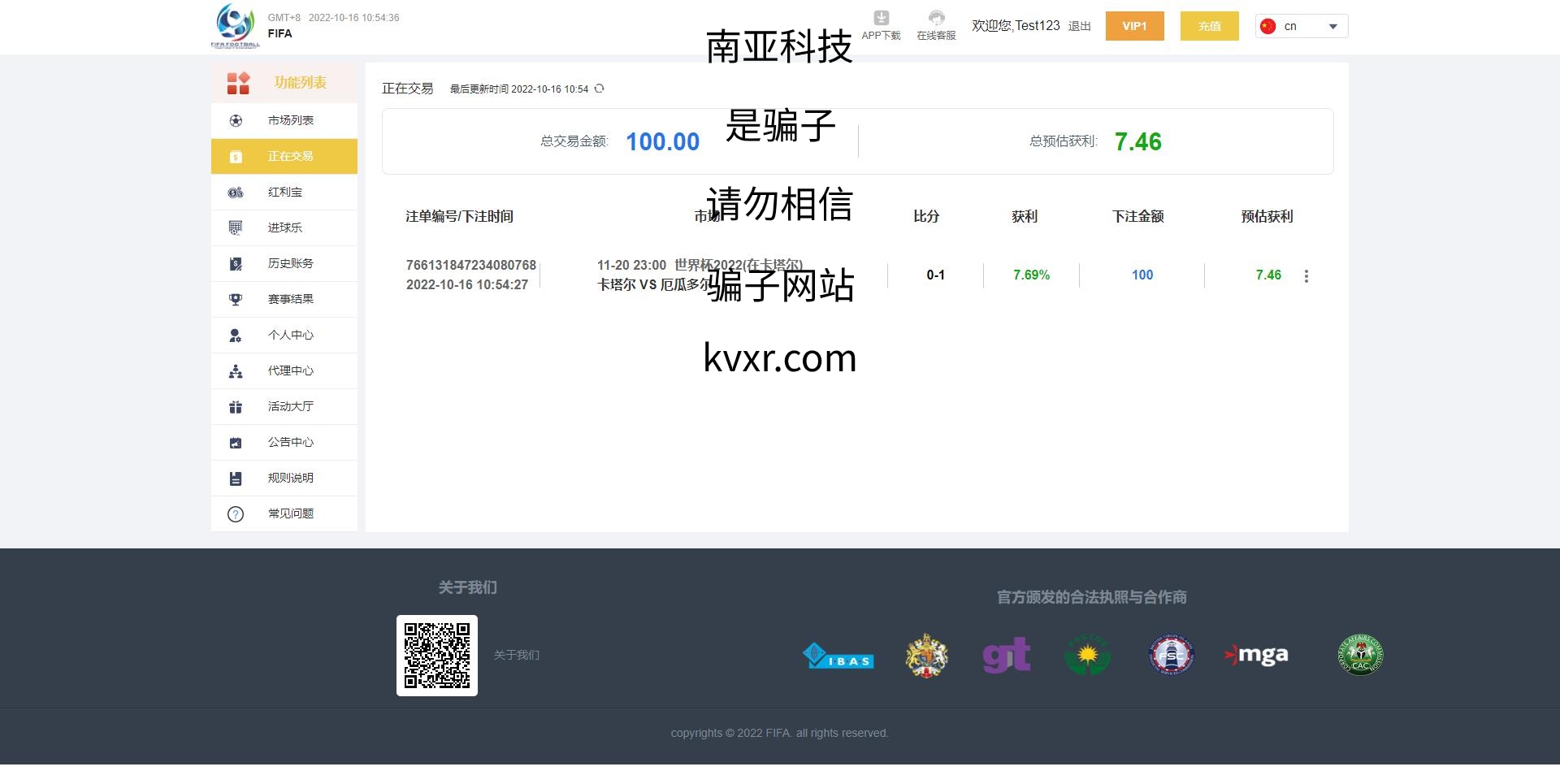Click the trophy icon for 赛事结果
Viewport: 1560px width, 784px height.
point(236,299)
